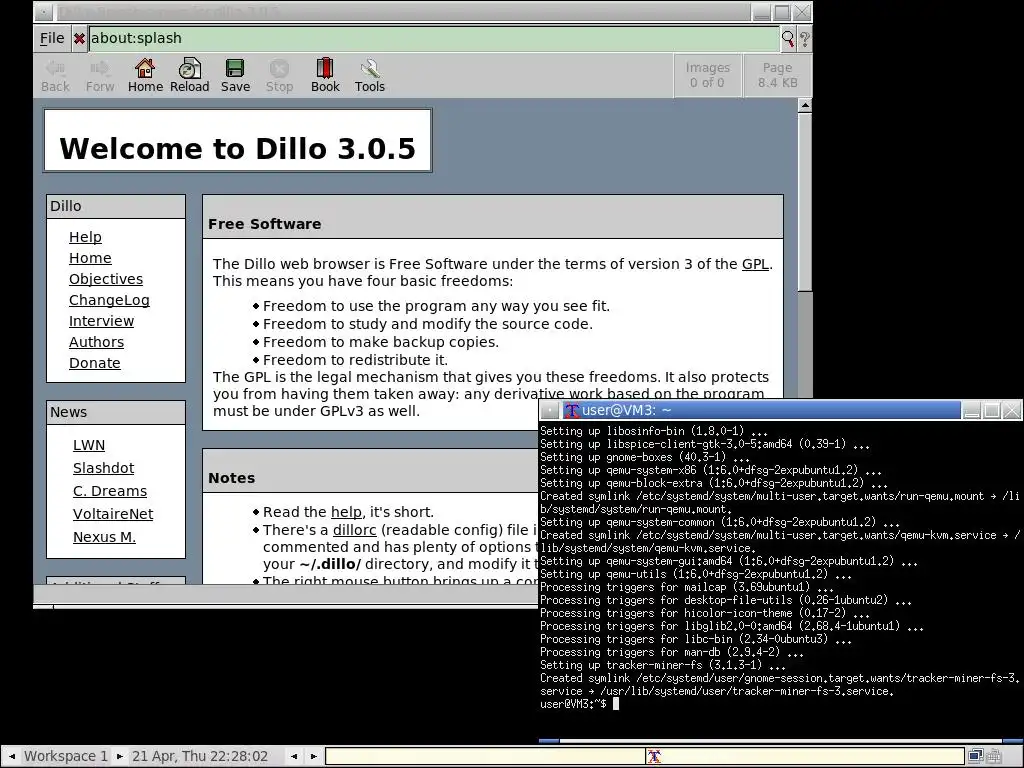The width and height of the screenshot is (1024, 768).
Task: Open the C. Dreams news link
Action: tap(110, 490)
